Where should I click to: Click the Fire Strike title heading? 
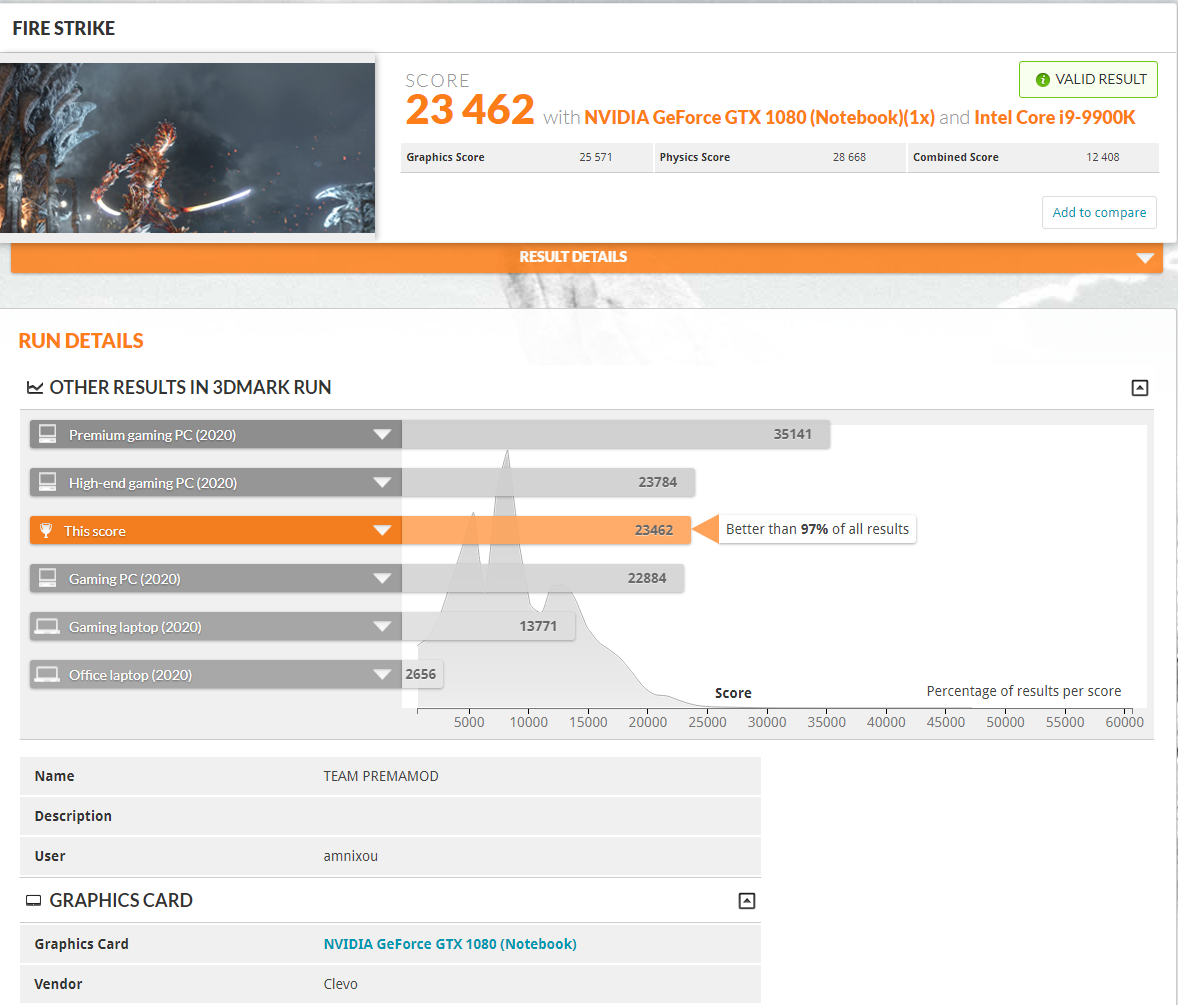(64, 29)
